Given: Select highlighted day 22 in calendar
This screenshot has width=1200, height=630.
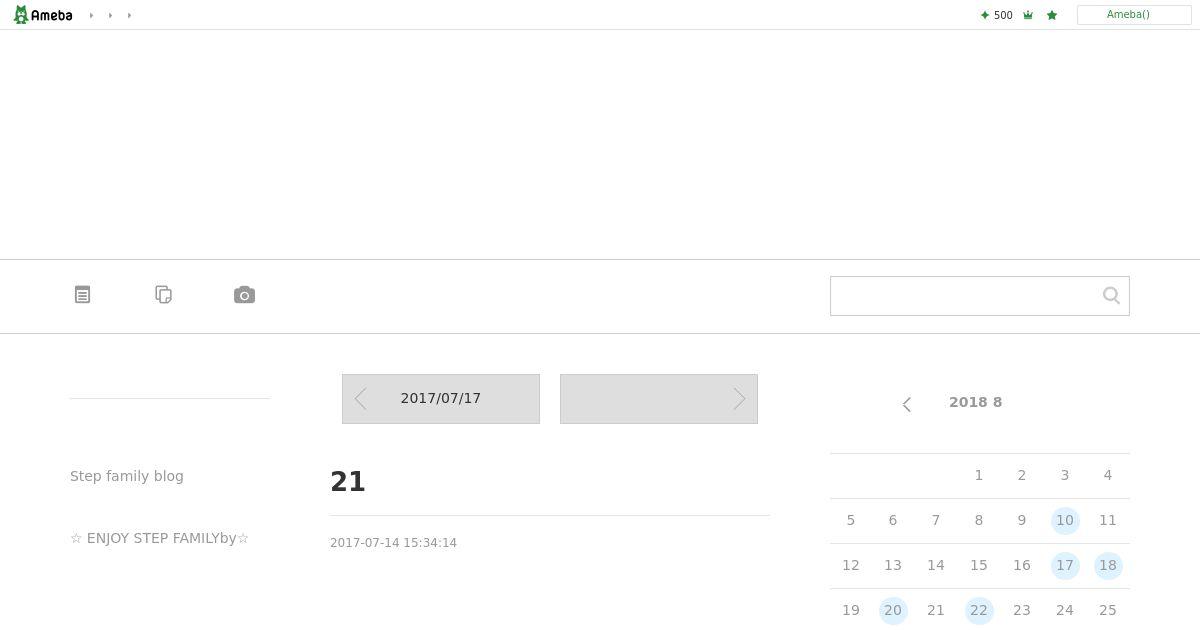Looking at the screenshot, I should point(979,610).
